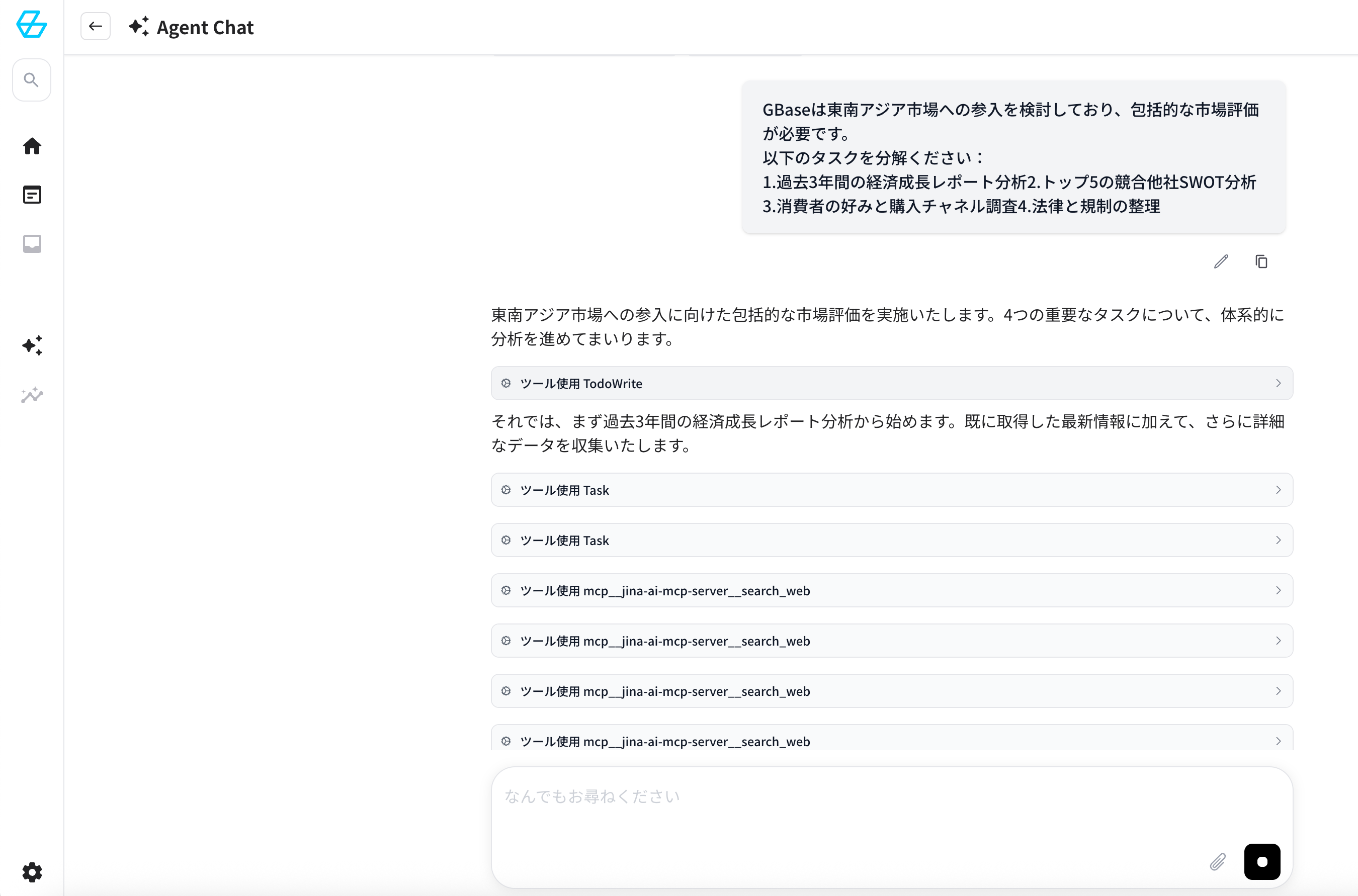Image resolution: width=1358 pixels, height=896 pixels.
Task: Open the analytics trend icon in sidebar
Action: (32, 395)
